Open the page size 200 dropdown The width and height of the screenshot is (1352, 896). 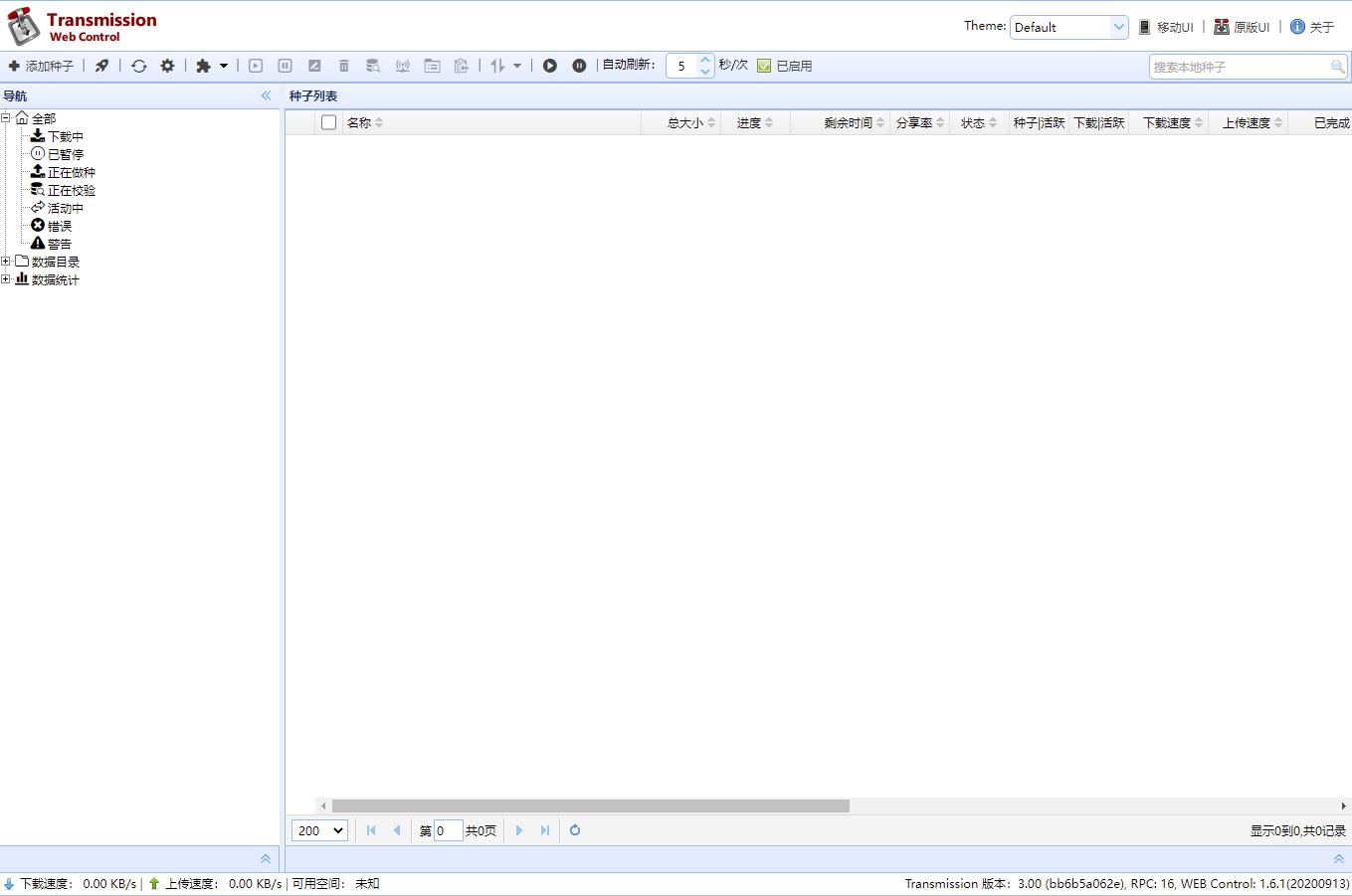click(x=319, y=830)
